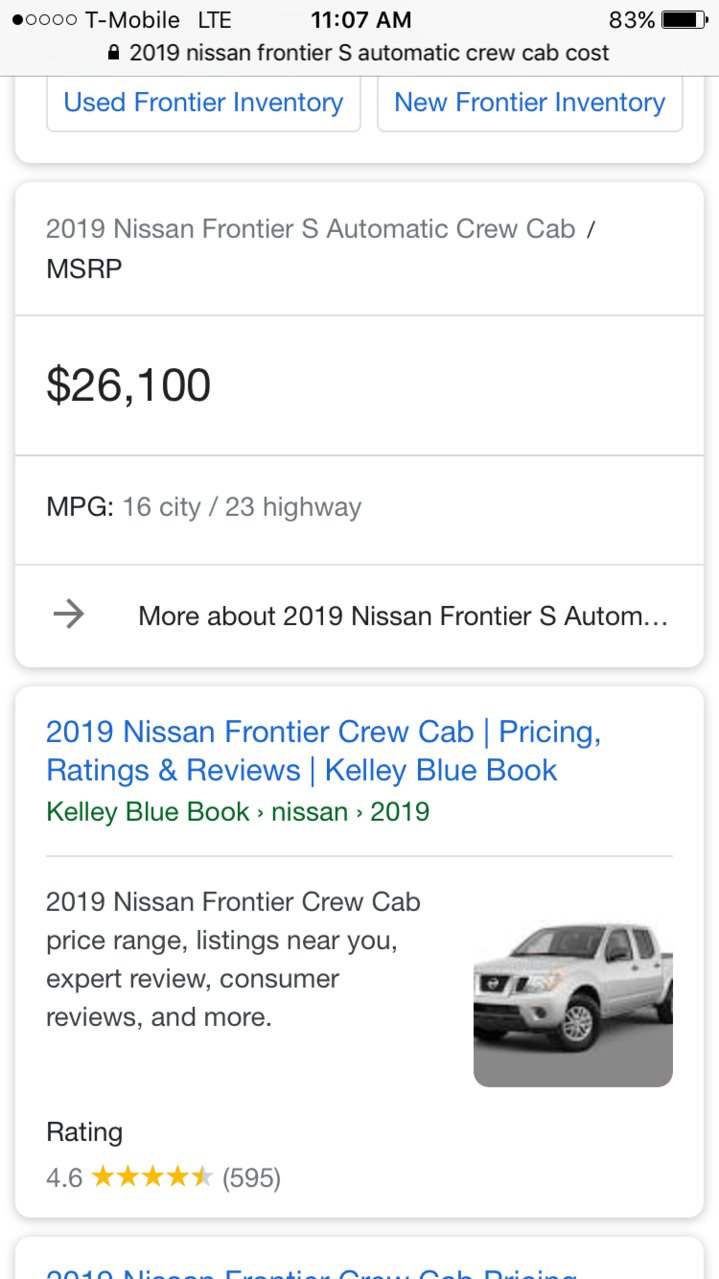Open the Kelley Blue Book result title
Screen dimensions: 719x1279
coord(323,751)
